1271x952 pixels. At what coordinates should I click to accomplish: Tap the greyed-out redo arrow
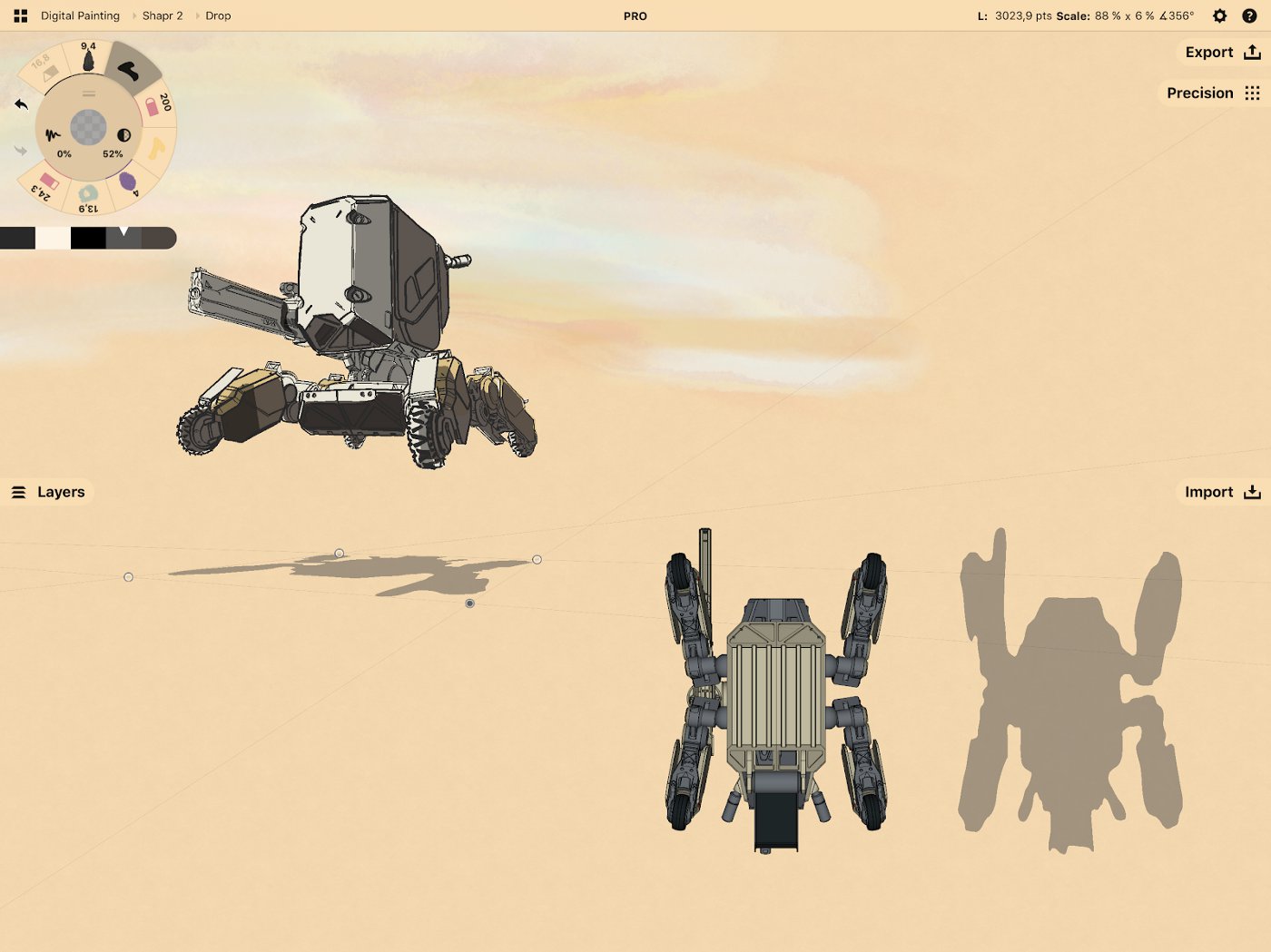point(21,151)
